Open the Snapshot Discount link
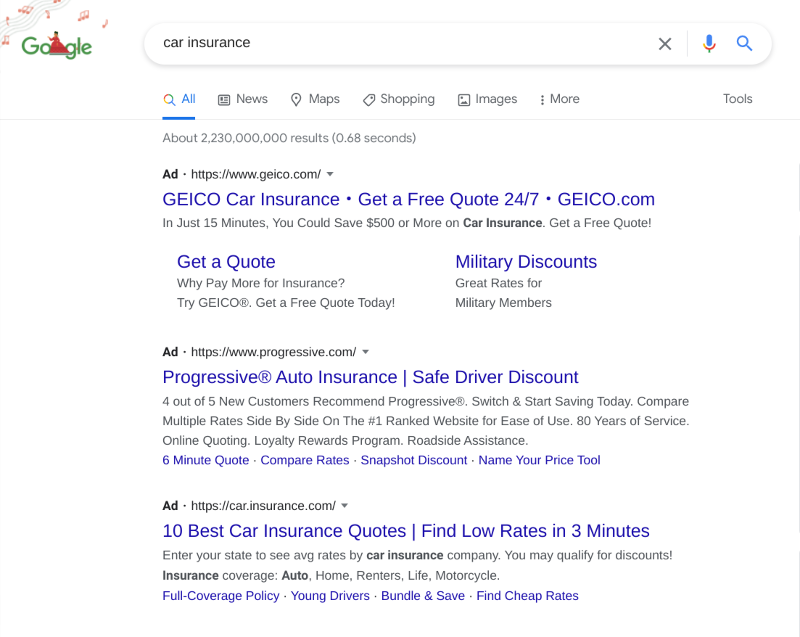 click(414, 460)
